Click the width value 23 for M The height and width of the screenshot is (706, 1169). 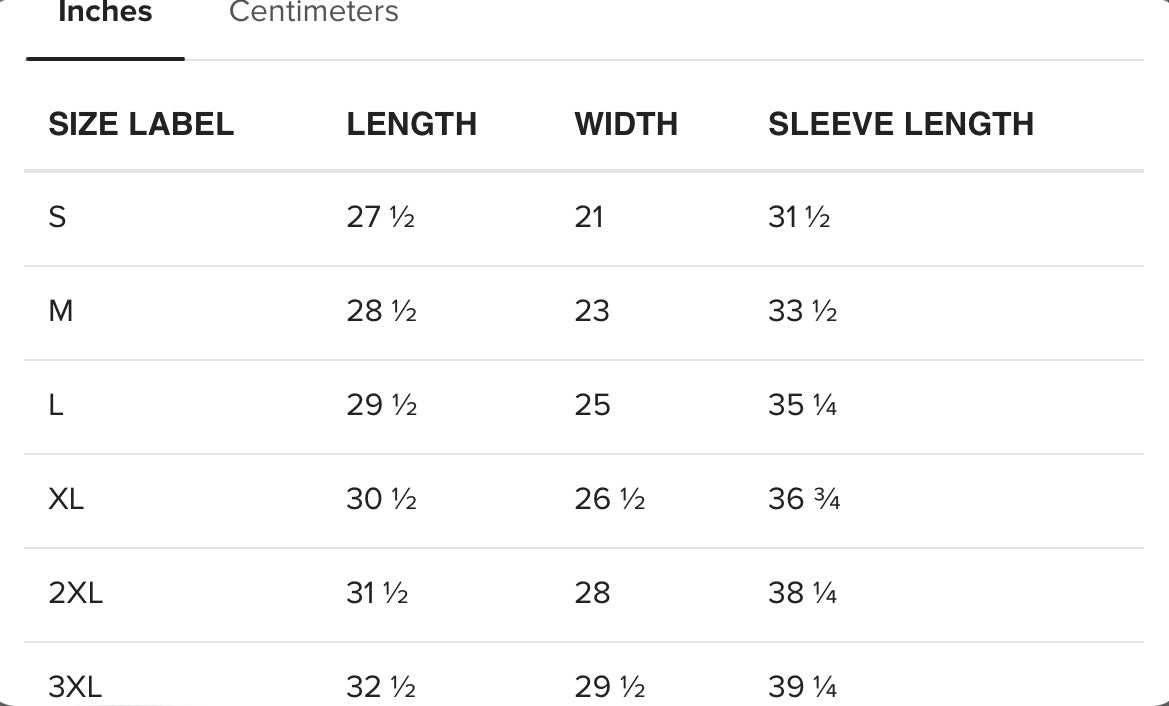coord(591,311)
